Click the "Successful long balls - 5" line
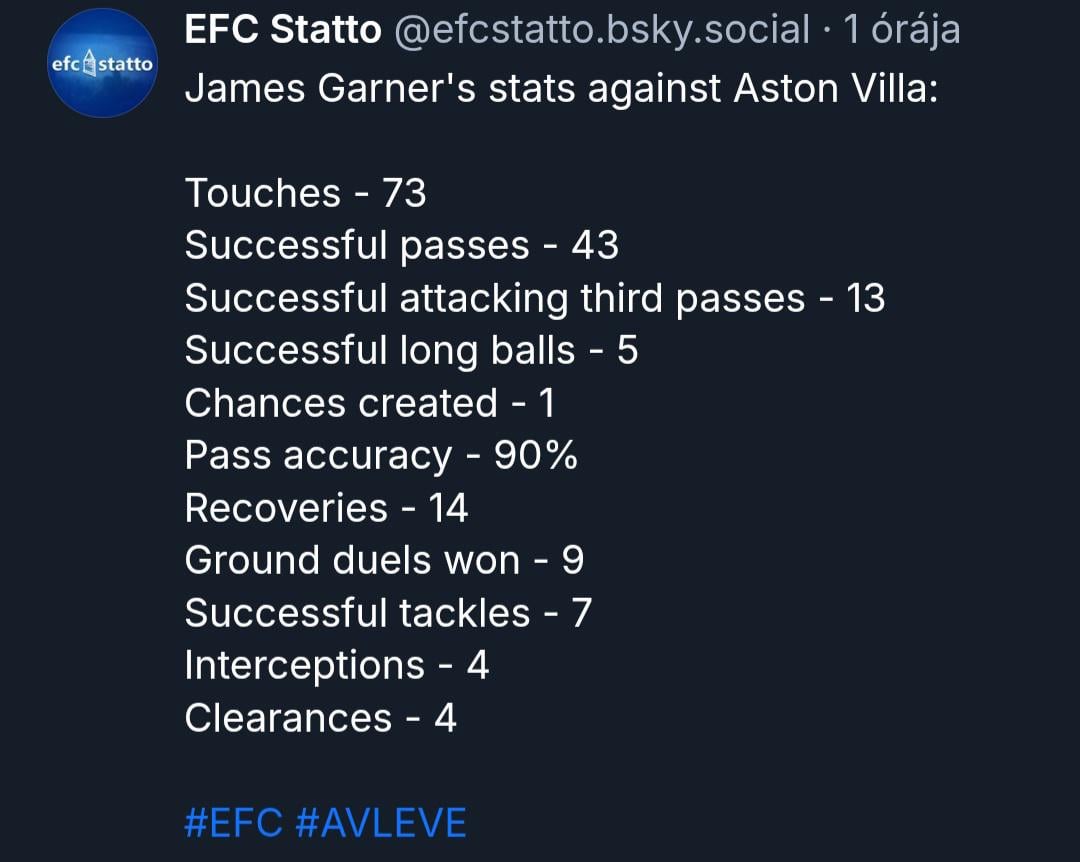1080x862 pixels. coord(411,351)
